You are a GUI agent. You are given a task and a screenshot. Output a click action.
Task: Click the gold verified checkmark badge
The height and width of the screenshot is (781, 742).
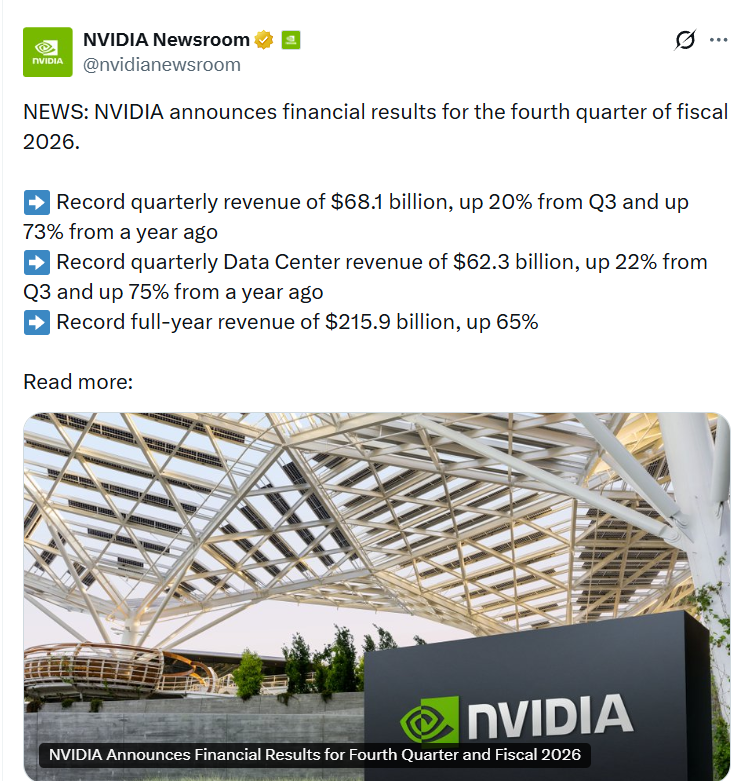pos(264,40)
